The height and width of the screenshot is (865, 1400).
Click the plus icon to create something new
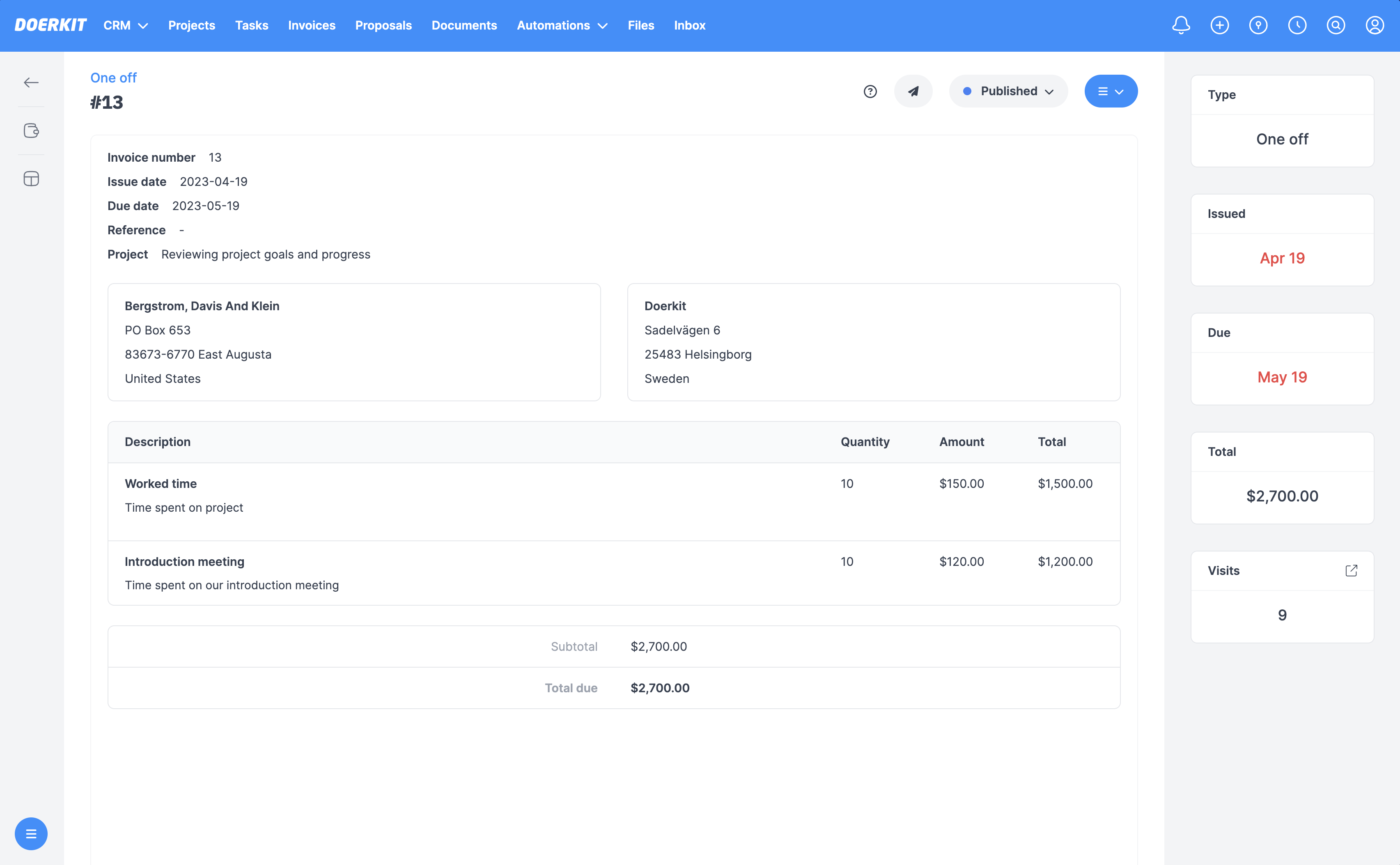click(1220, 25)
